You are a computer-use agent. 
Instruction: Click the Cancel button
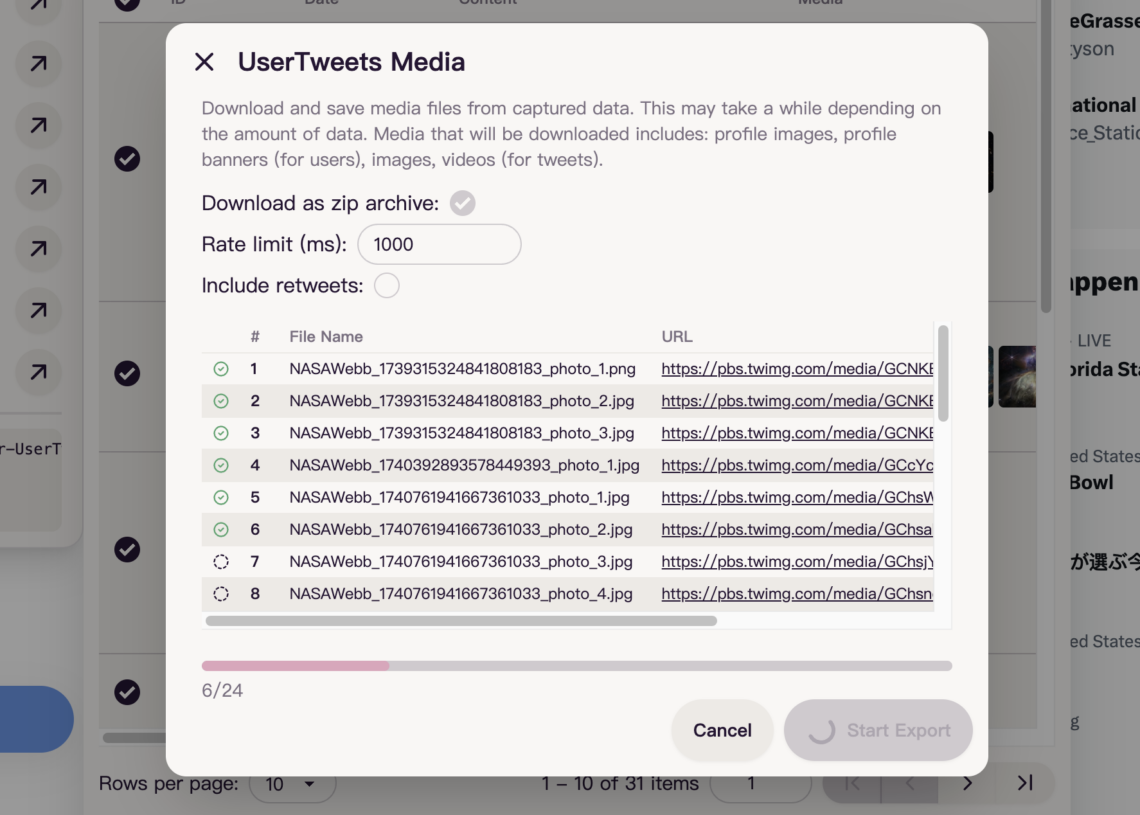[x=722, y=730]
